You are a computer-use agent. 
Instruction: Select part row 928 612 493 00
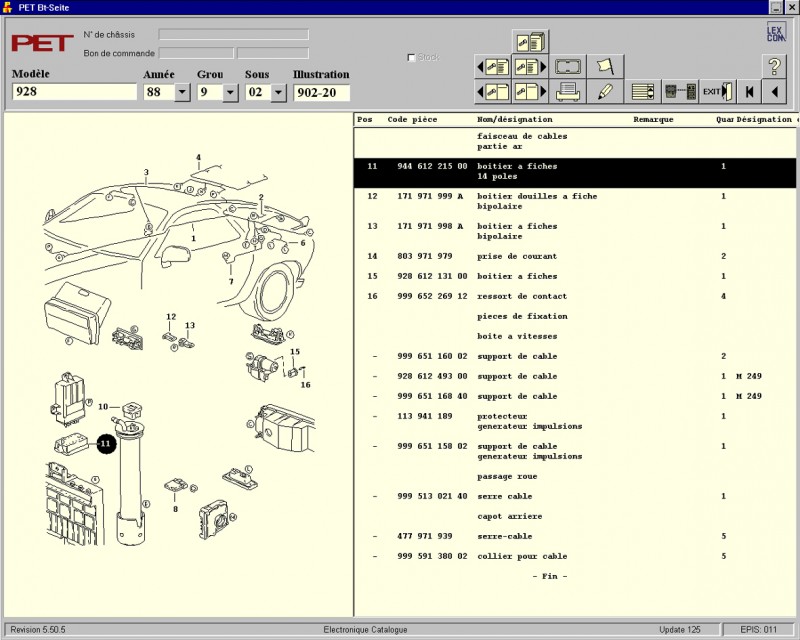coord(575,376)
